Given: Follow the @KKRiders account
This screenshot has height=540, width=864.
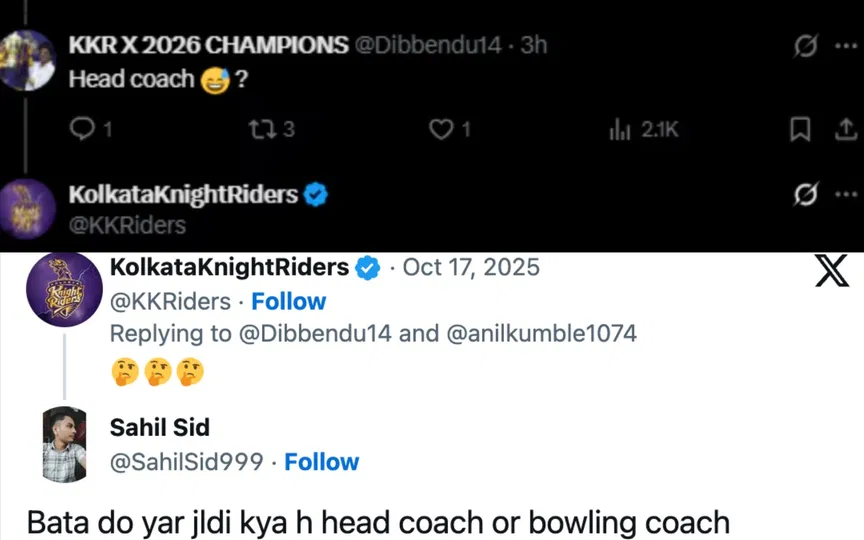Looking at the screenshot, I should (288, 301).
